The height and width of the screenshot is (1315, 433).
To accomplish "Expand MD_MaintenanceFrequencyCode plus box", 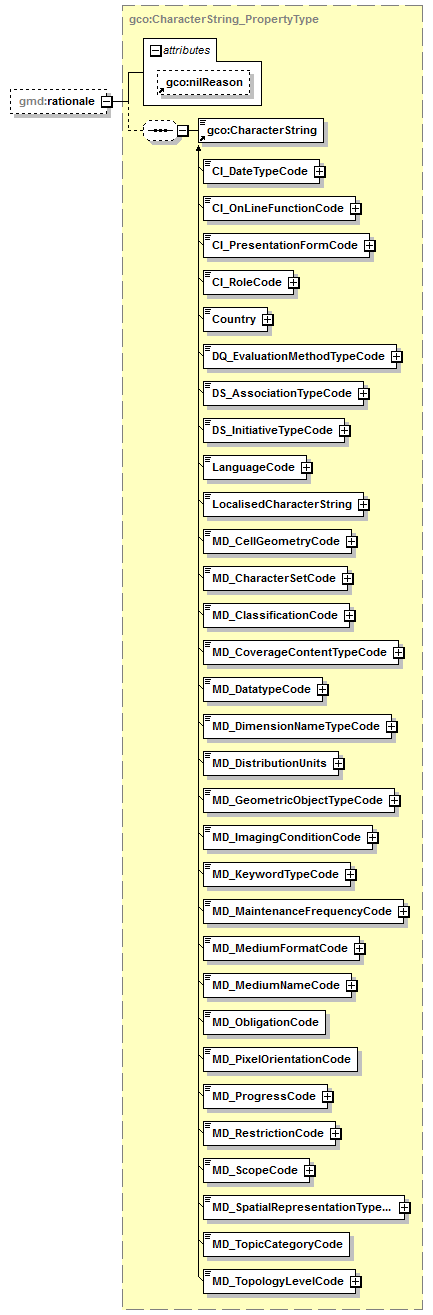I will [x=404, y=912].
